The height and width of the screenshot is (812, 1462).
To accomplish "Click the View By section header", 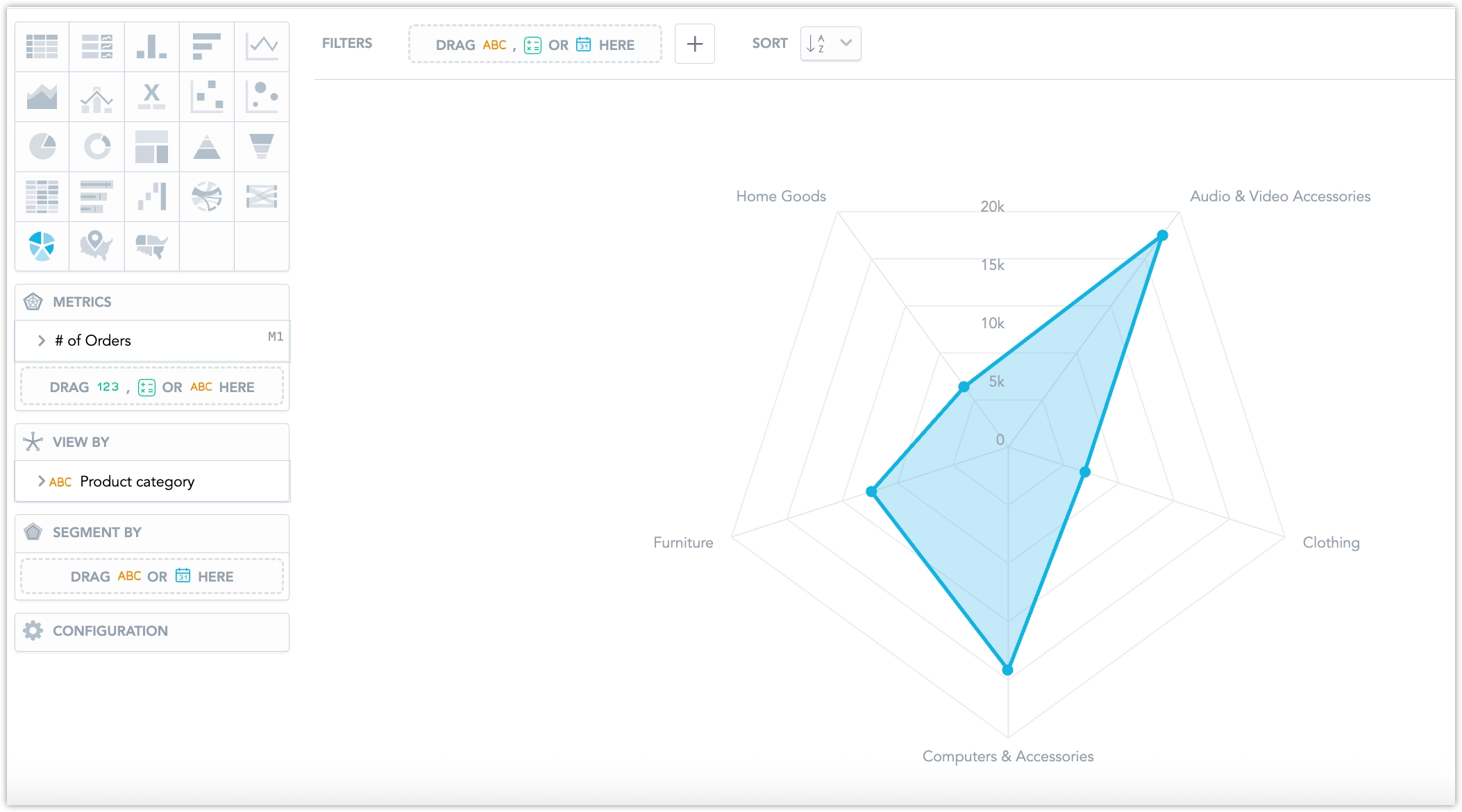I will point(152,442).
